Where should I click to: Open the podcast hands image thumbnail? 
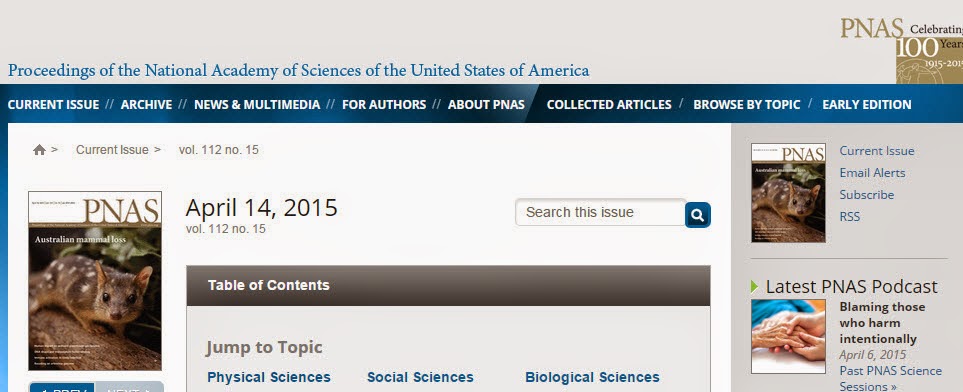point(789,336)
